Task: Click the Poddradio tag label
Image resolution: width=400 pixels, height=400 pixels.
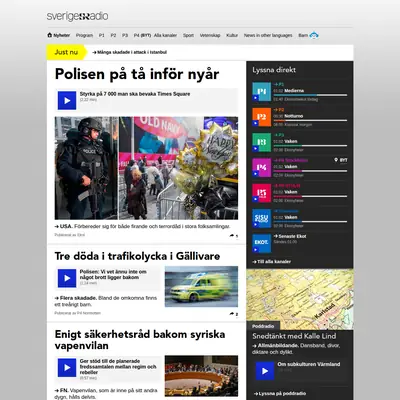Action: point(263,326)
